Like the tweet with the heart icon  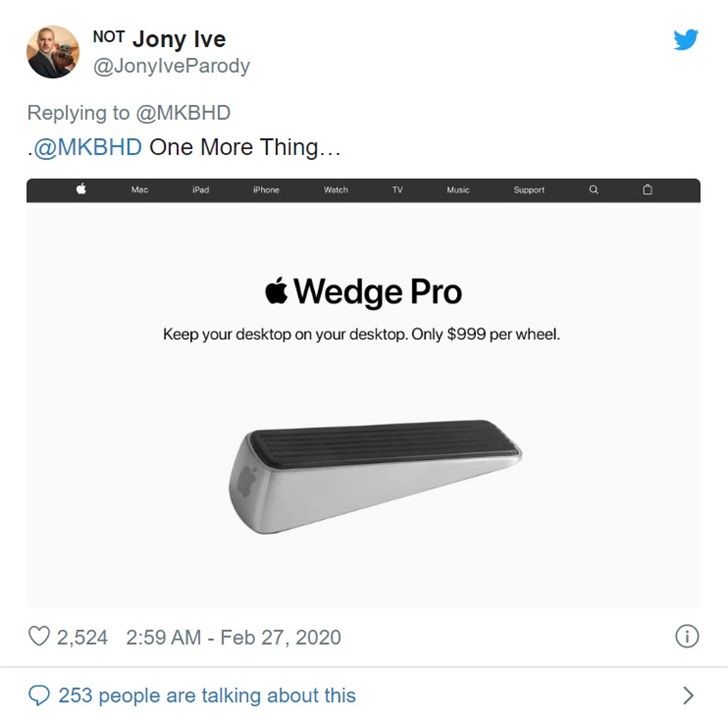[x=39, y=636]
